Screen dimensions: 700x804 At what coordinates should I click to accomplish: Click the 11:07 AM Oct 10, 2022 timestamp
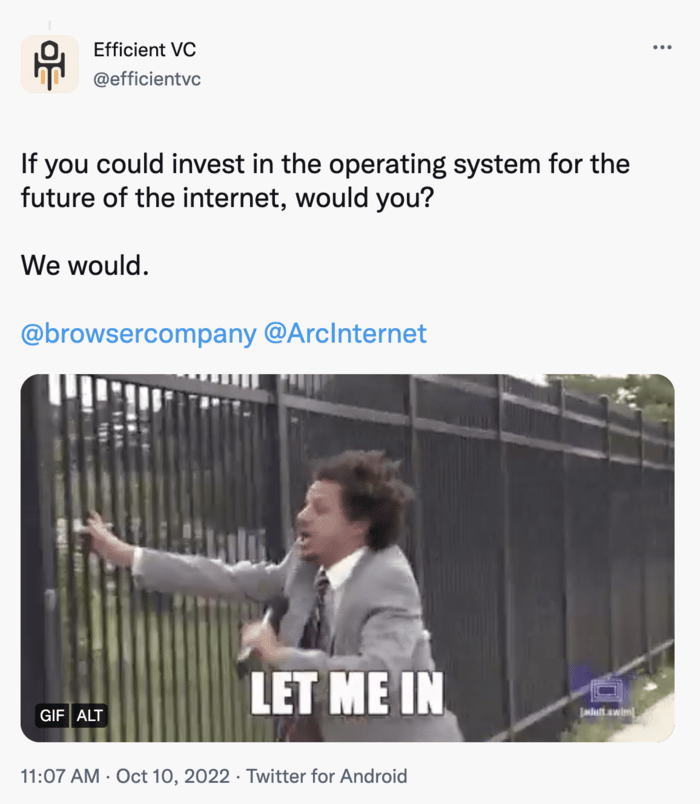coord(125,776)
